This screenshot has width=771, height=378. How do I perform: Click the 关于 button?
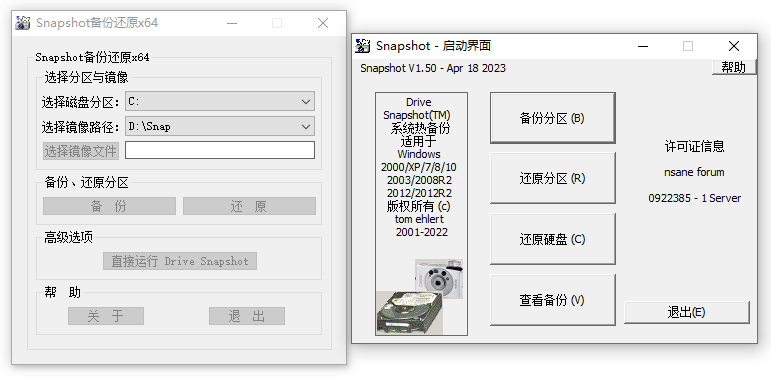[106, 316]
